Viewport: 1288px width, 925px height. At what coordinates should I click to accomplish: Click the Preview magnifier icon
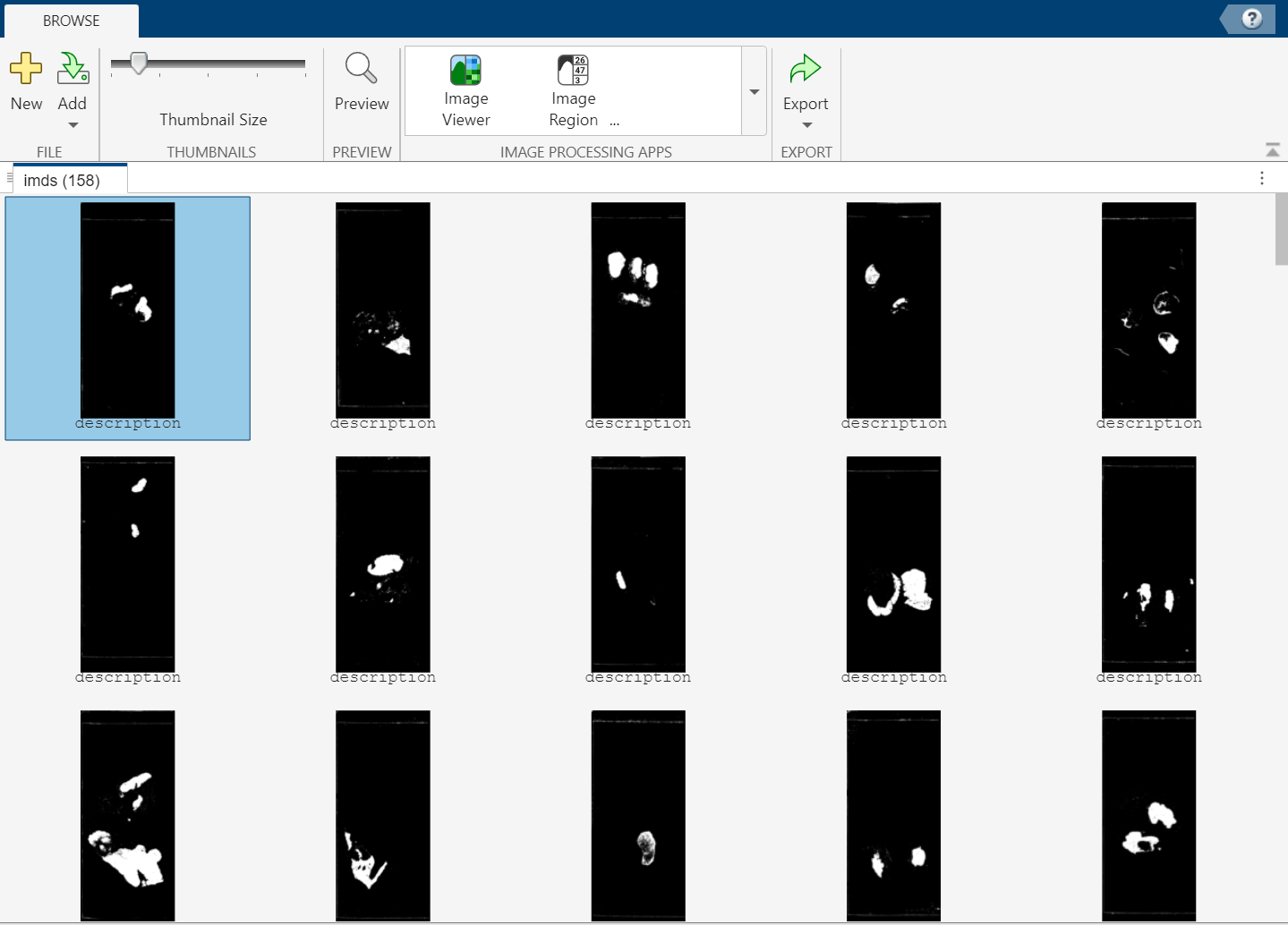(361, 67)
